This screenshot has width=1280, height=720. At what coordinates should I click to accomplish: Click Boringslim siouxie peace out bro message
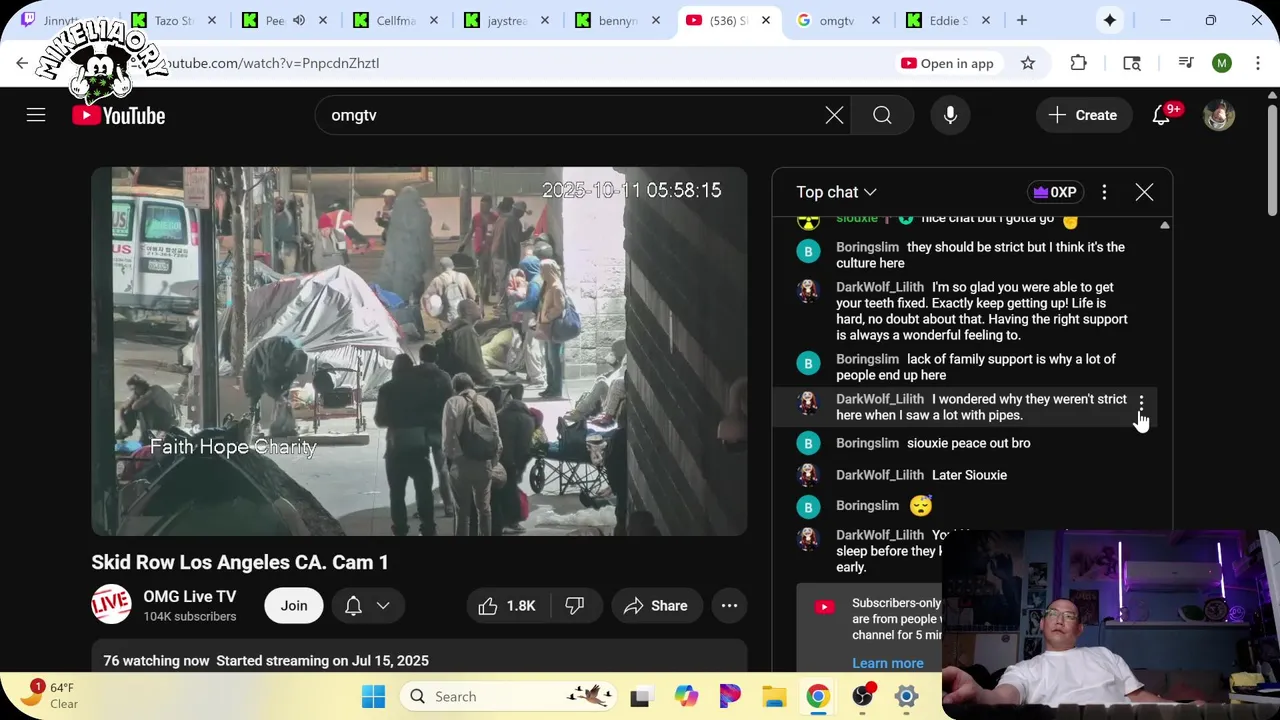[968, 443]
